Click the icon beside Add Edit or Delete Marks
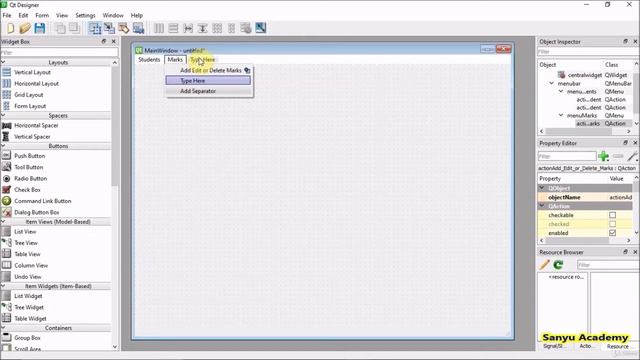The width and height of the screenshot is (640, 360). point(247,70)
